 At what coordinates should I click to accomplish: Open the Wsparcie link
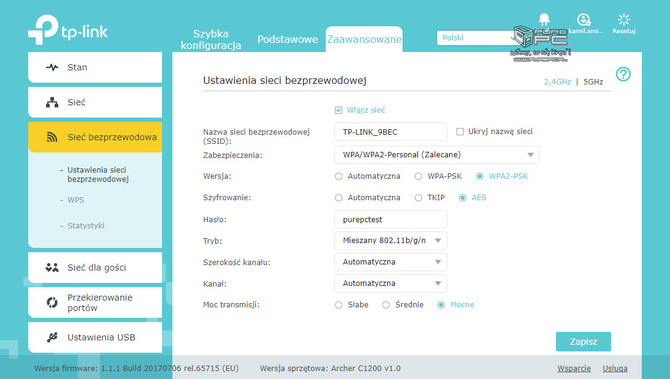(x=574, y=368)
